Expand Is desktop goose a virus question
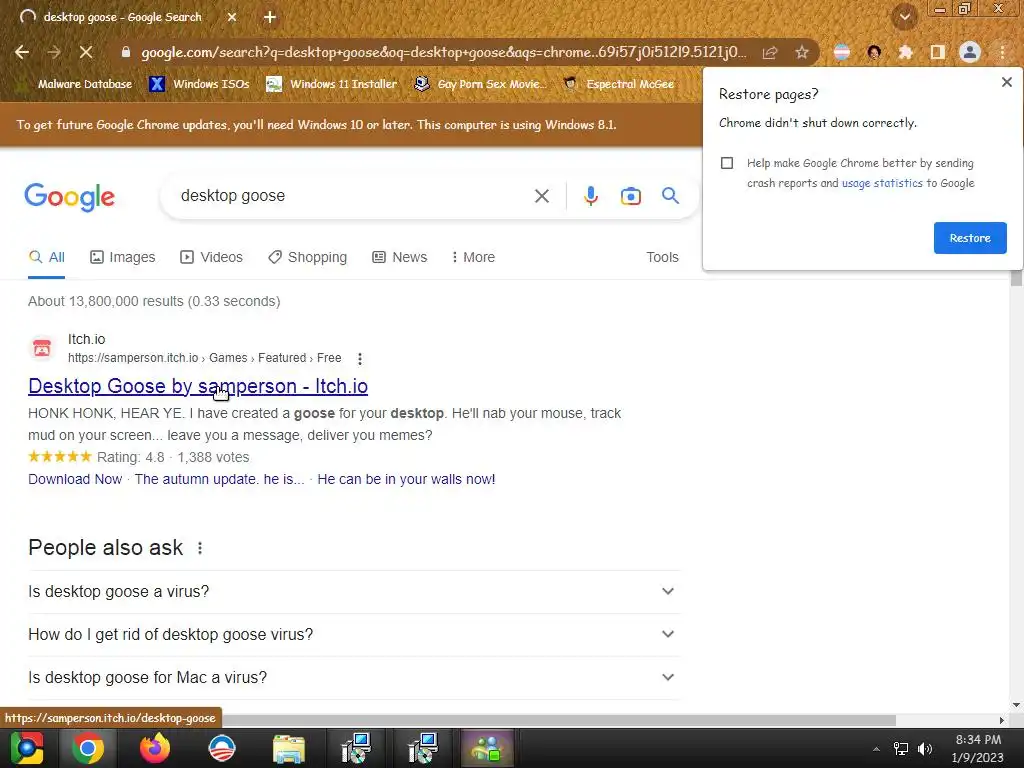Screen dimensions: 1024x768 pos(354,592)
